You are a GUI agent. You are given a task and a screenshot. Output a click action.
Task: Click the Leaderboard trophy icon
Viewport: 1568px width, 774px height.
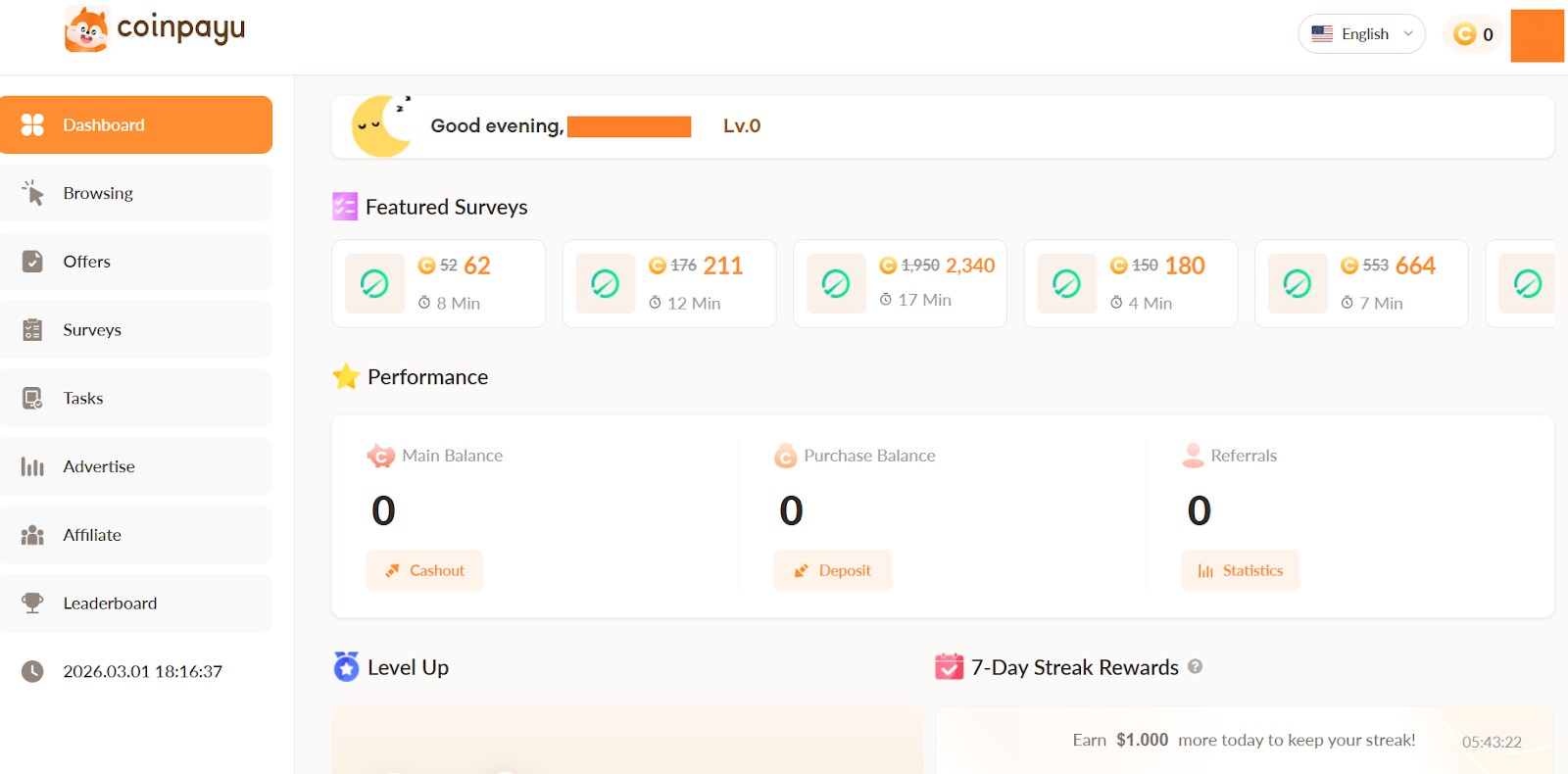coord(32,604)
